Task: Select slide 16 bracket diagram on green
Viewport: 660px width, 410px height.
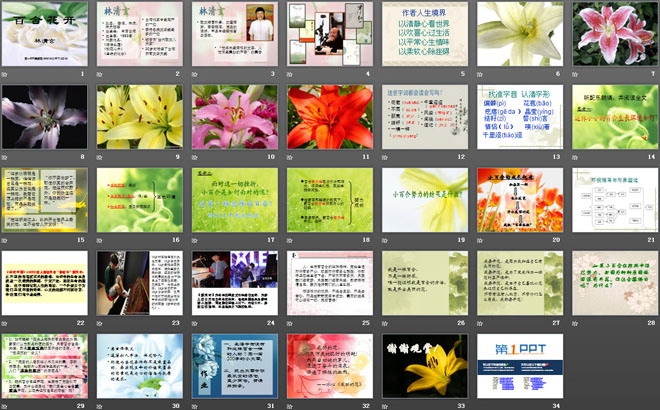Action: point(140,200)
